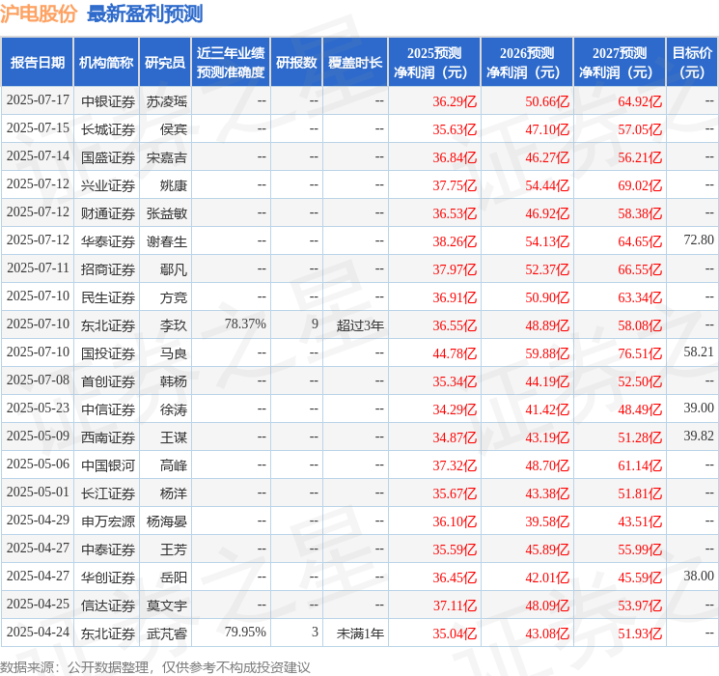Viewport: 719px width, 676px height.
Task: Click 中泰证券 institution cell
Action: click(108, 549)
